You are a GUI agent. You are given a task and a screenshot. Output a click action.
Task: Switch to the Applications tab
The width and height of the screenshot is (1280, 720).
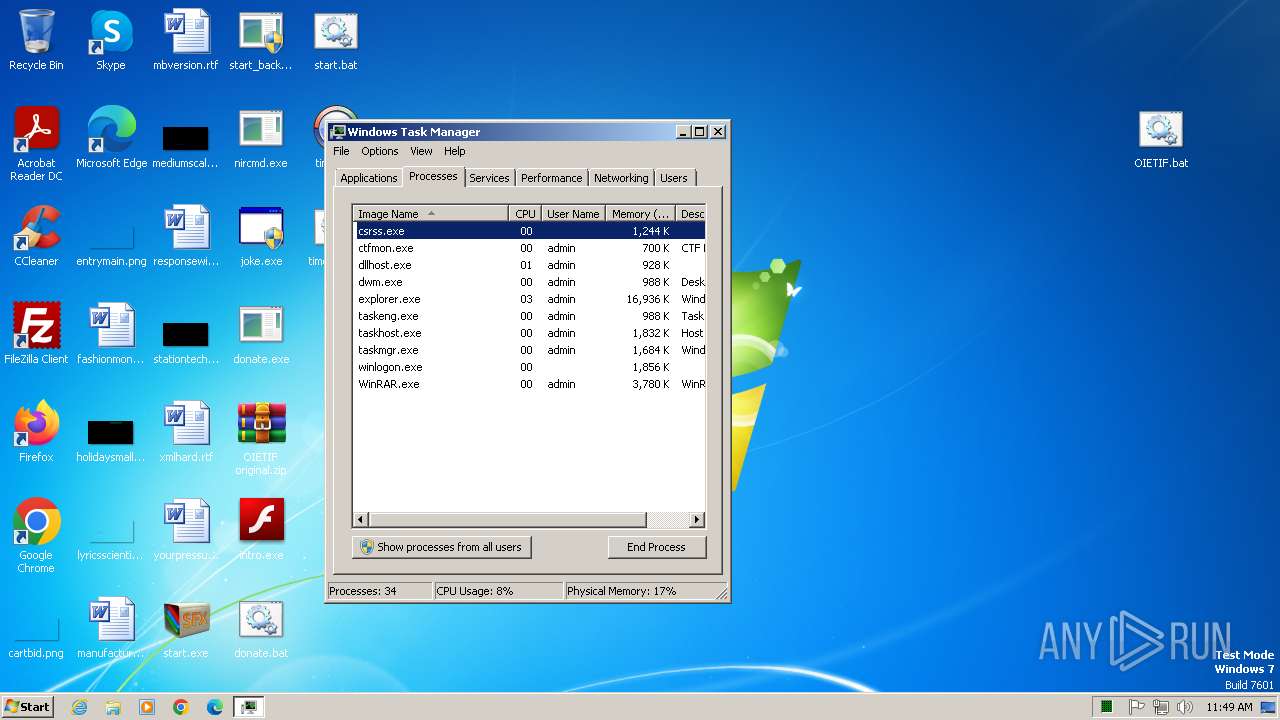click(369, 178)
